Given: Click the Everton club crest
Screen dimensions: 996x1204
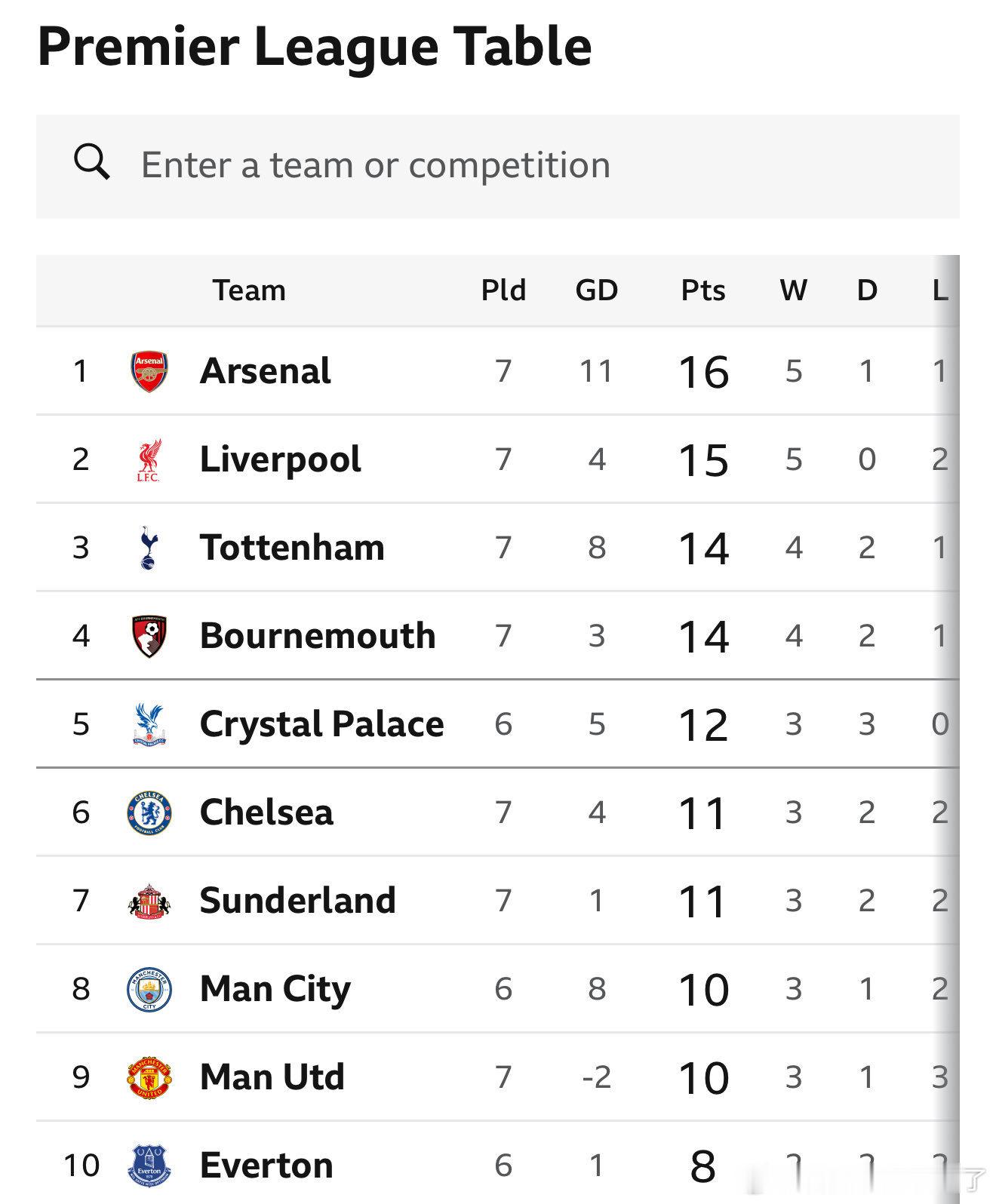Looking at the screenshot, I should click(149, 1166).
